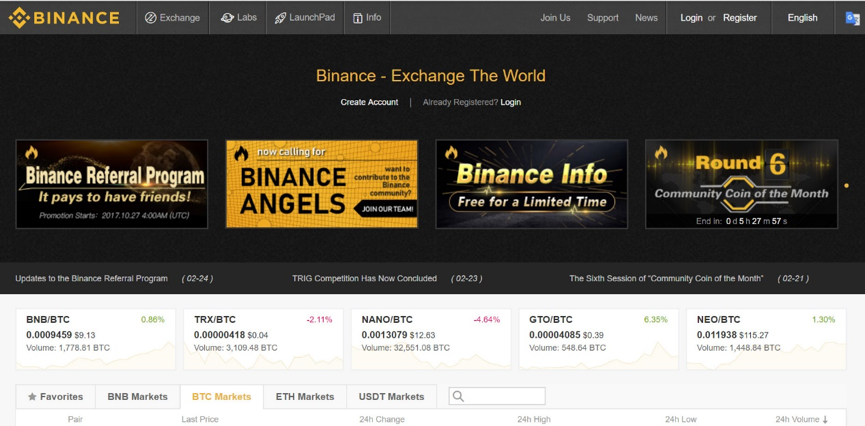
Task: Open the NEO/BTC ticker card
Action: pyautogui.click(x=766, y=339)
